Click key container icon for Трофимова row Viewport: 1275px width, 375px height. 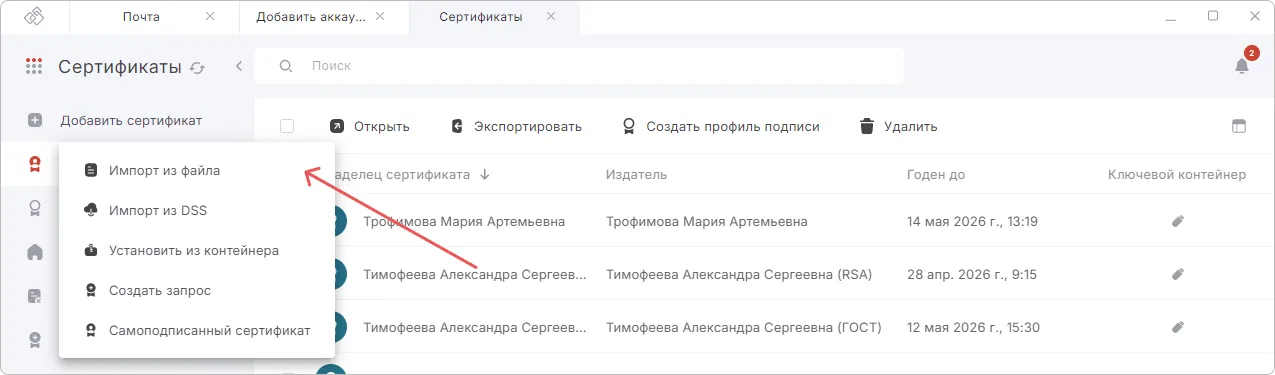coord(1178,221)
